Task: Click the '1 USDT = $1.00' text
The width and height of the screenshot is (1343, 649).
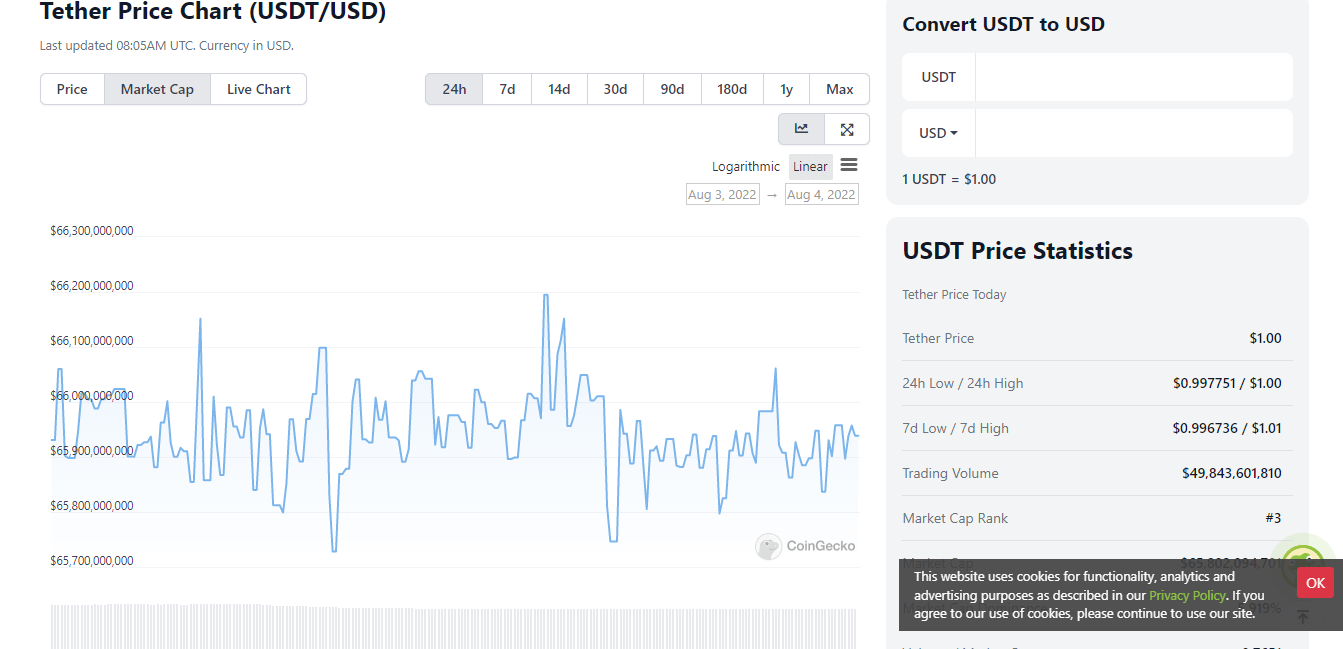Action: coord(949,179)
